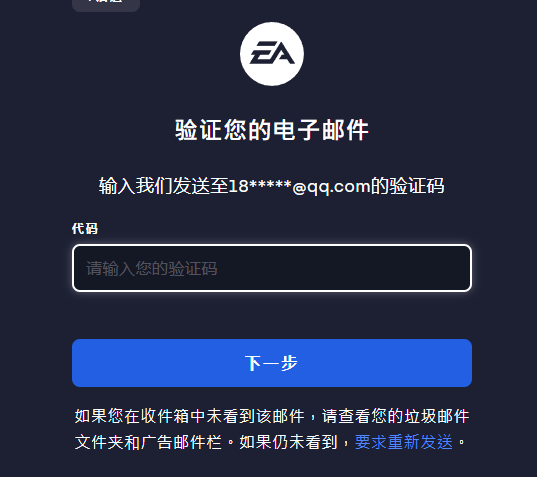537x477 pixels.
Task: Click the EA lettering inside the logo
Action: [x=272, y=53]
